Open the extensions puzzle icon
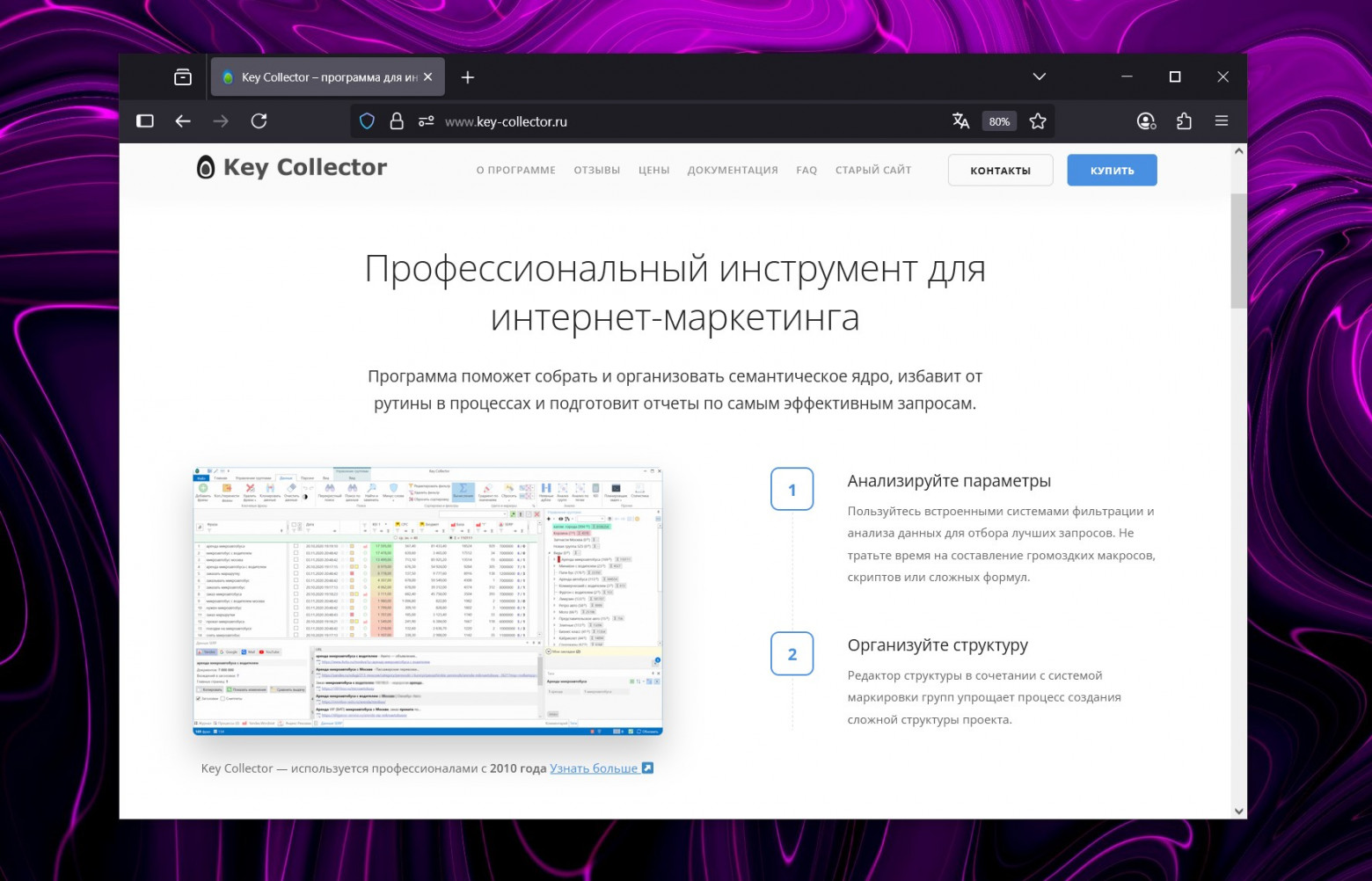The image size is (1372, 881). [x=1184, y=121]
